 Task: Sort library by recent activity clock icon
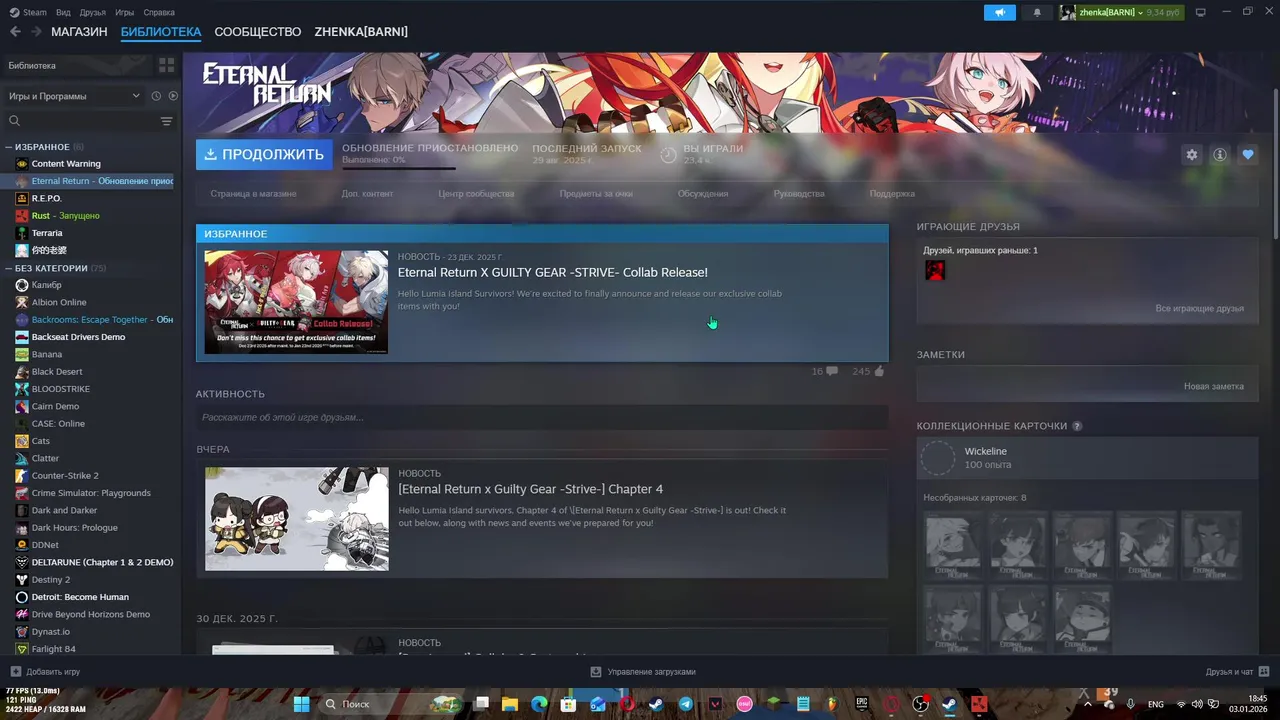156,96
